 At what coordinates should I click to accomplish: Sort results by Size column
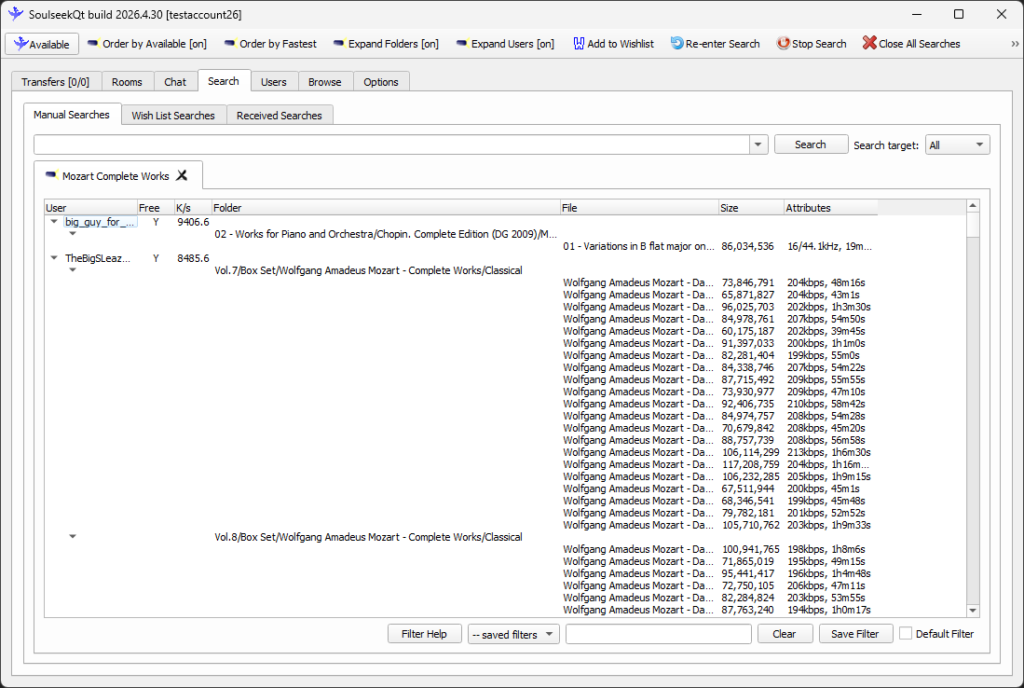tap(751, 208)
